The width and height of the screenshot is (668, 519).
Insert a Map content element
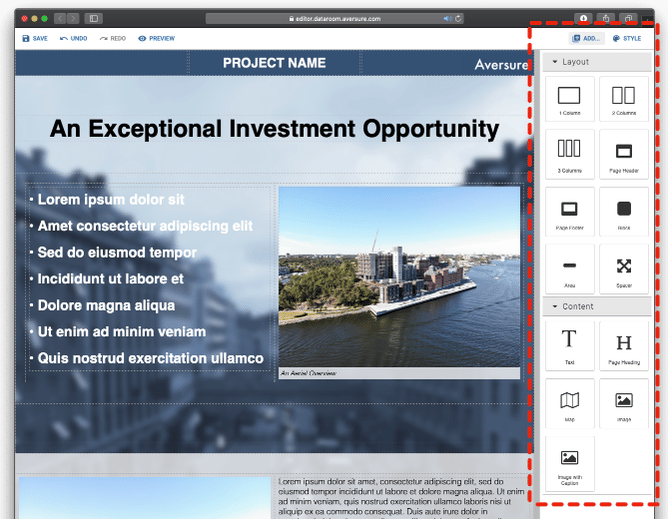569,403
